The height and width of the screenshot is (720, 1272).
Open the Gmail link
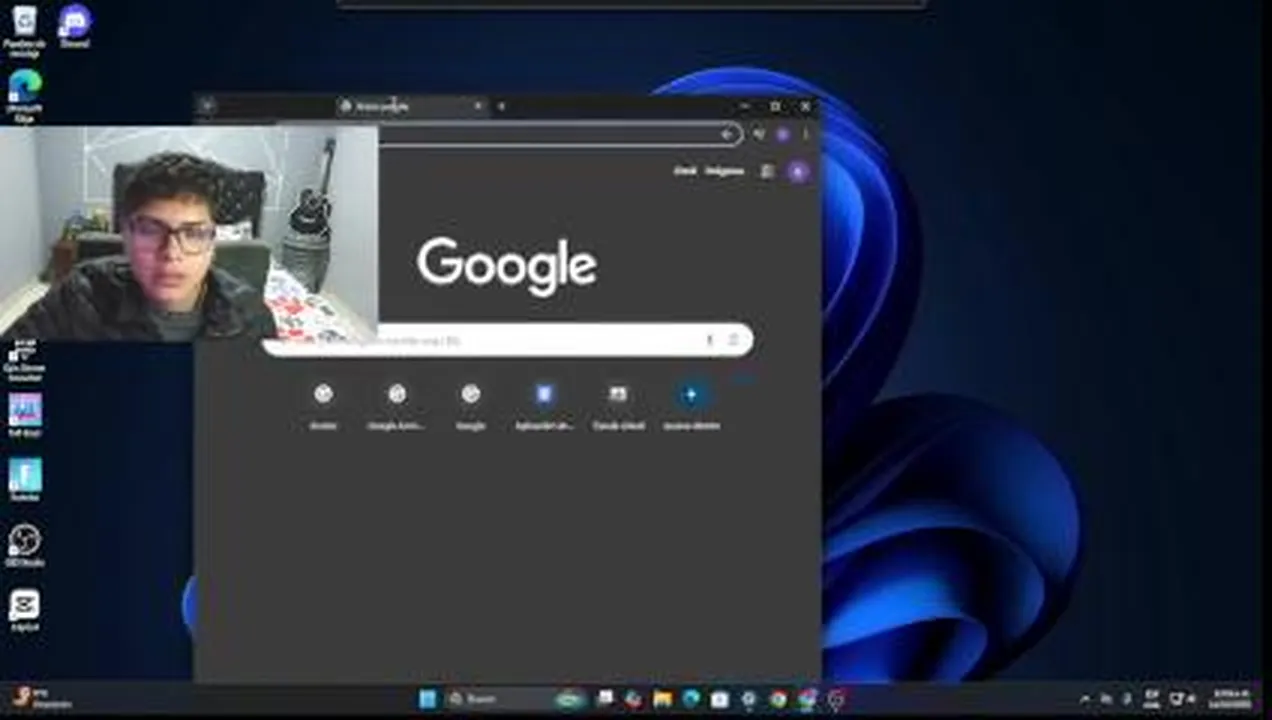pyautogui.click(x=684, y=171)
